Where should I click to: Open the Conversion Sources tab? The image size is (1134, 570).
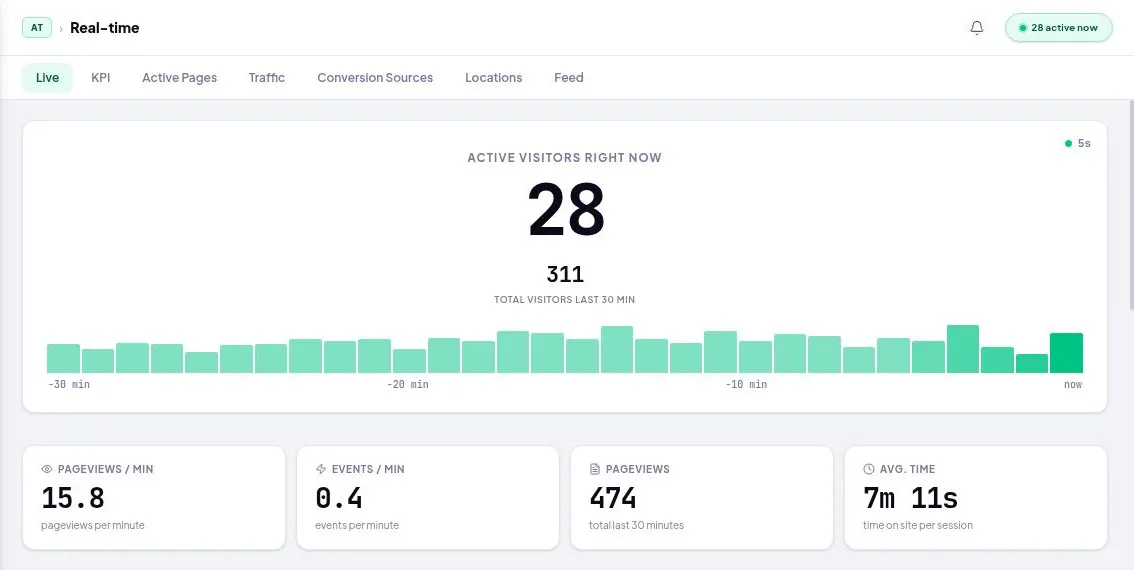pyautogui.click(x=375, y=77)
